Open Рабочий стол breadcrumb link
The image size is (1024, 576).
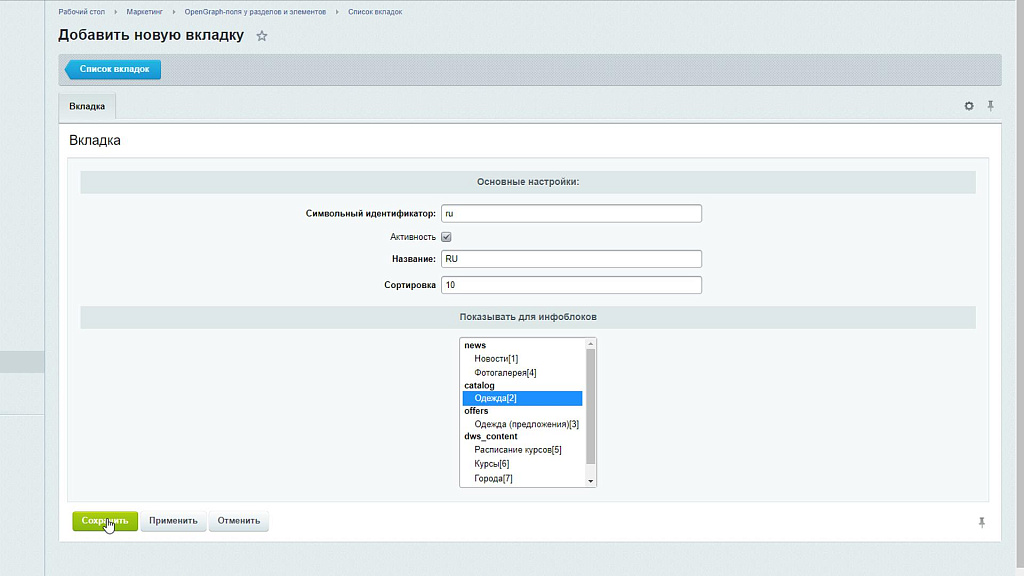click(84, 11)
